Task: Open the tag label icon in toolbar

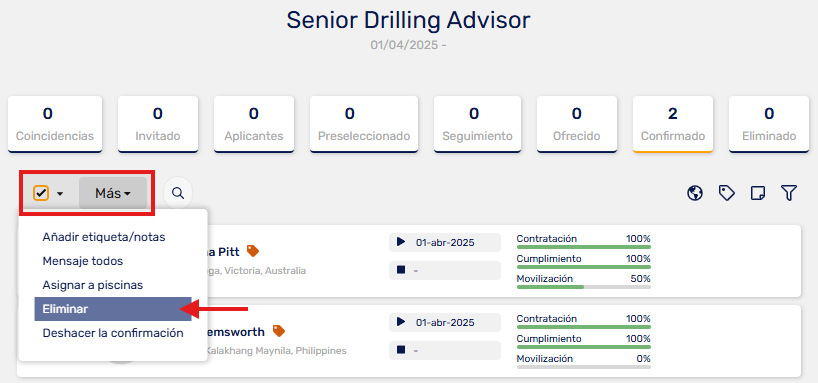Action: coord(726,193)
